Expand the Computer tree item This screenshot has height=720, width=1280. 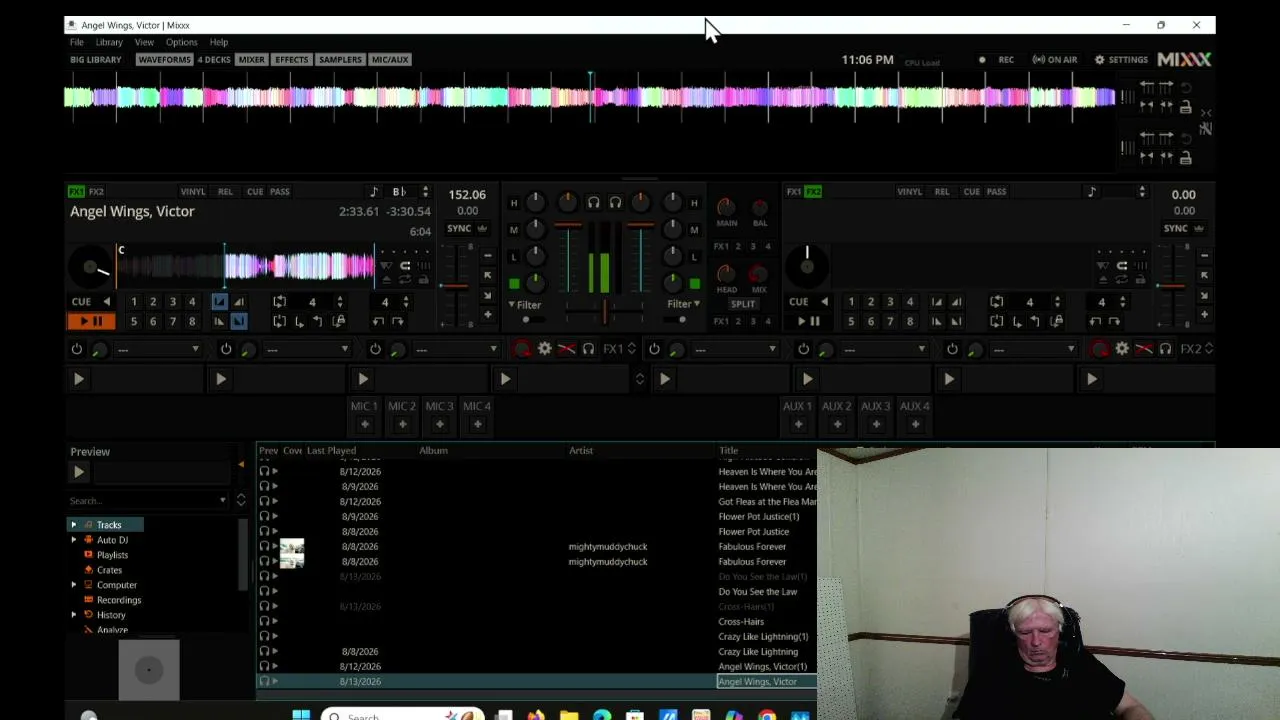pos(73,585)
